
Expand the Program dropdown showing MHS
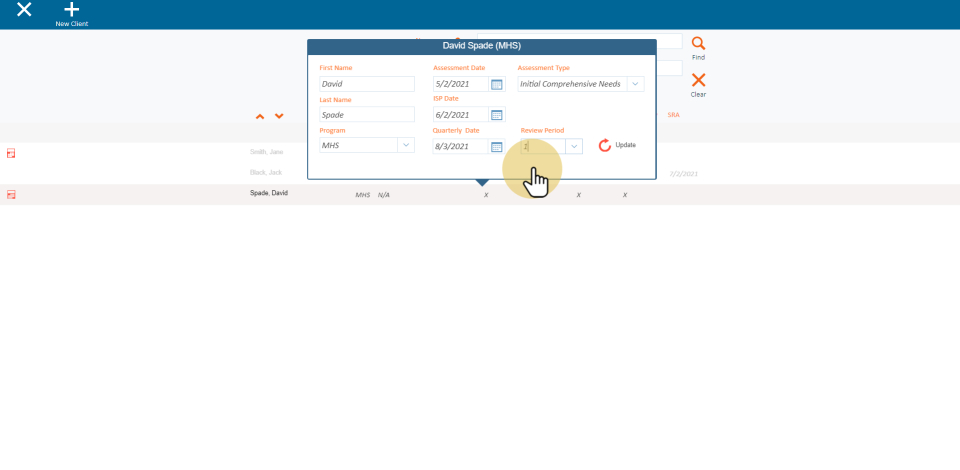point(406,145)
